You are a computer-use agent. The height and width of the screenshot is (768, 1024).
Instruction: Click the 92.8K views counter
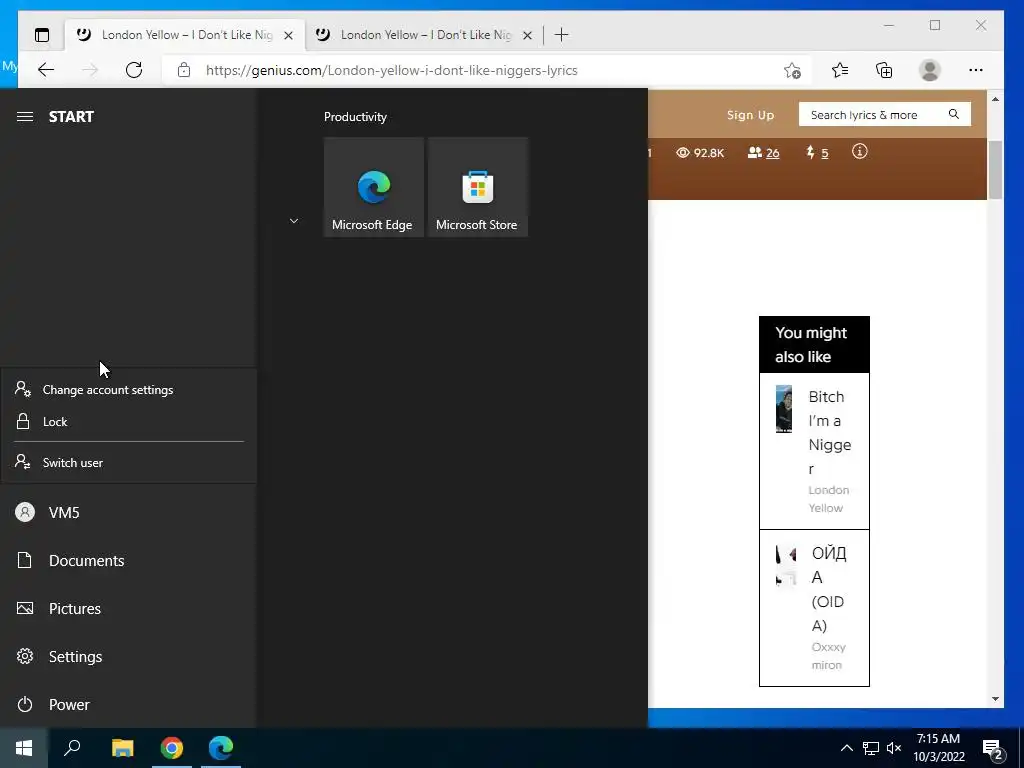(700, 153)
